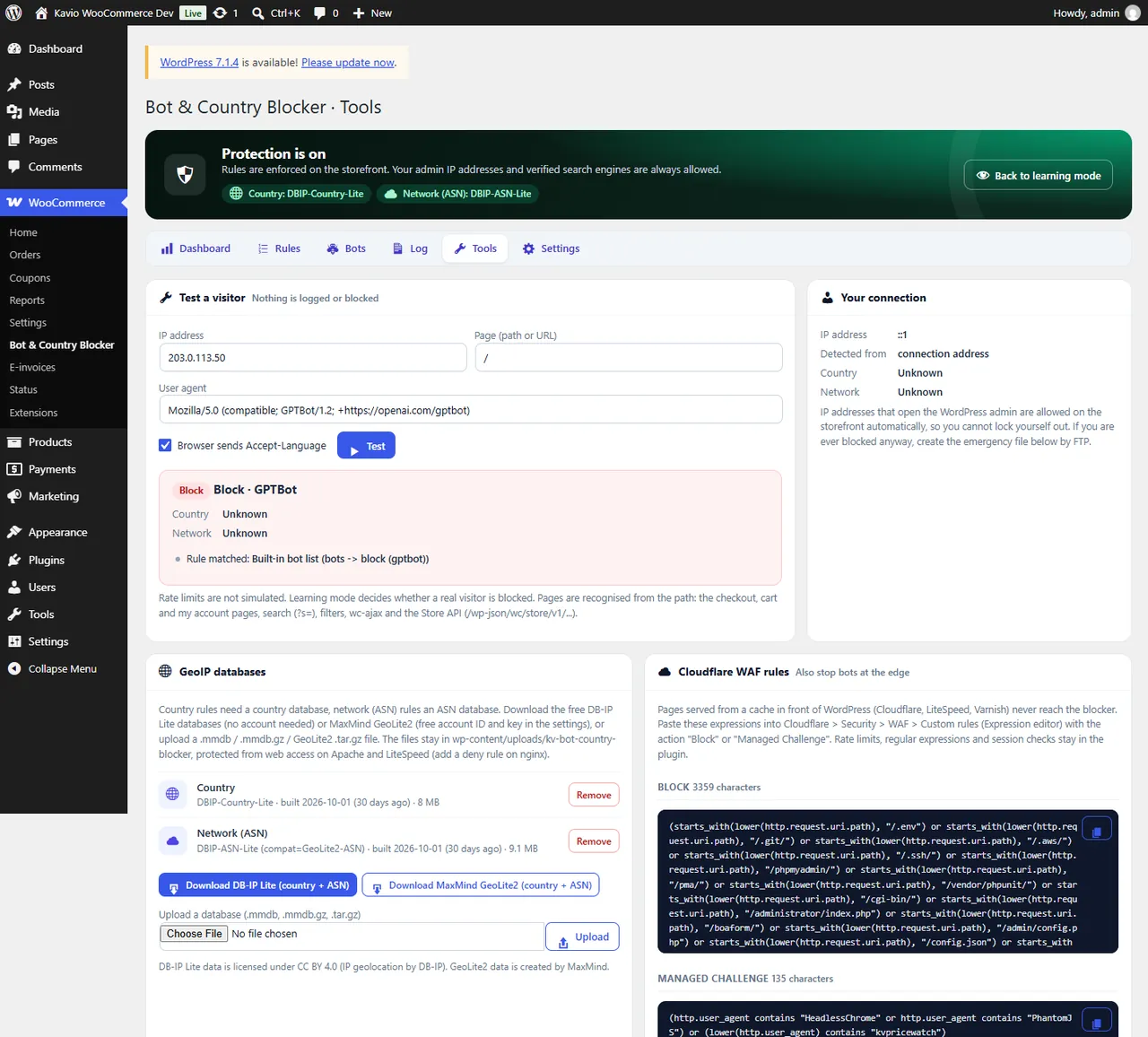
Task: Open Appearance in the sidebar
Action: tap(57, 532)
